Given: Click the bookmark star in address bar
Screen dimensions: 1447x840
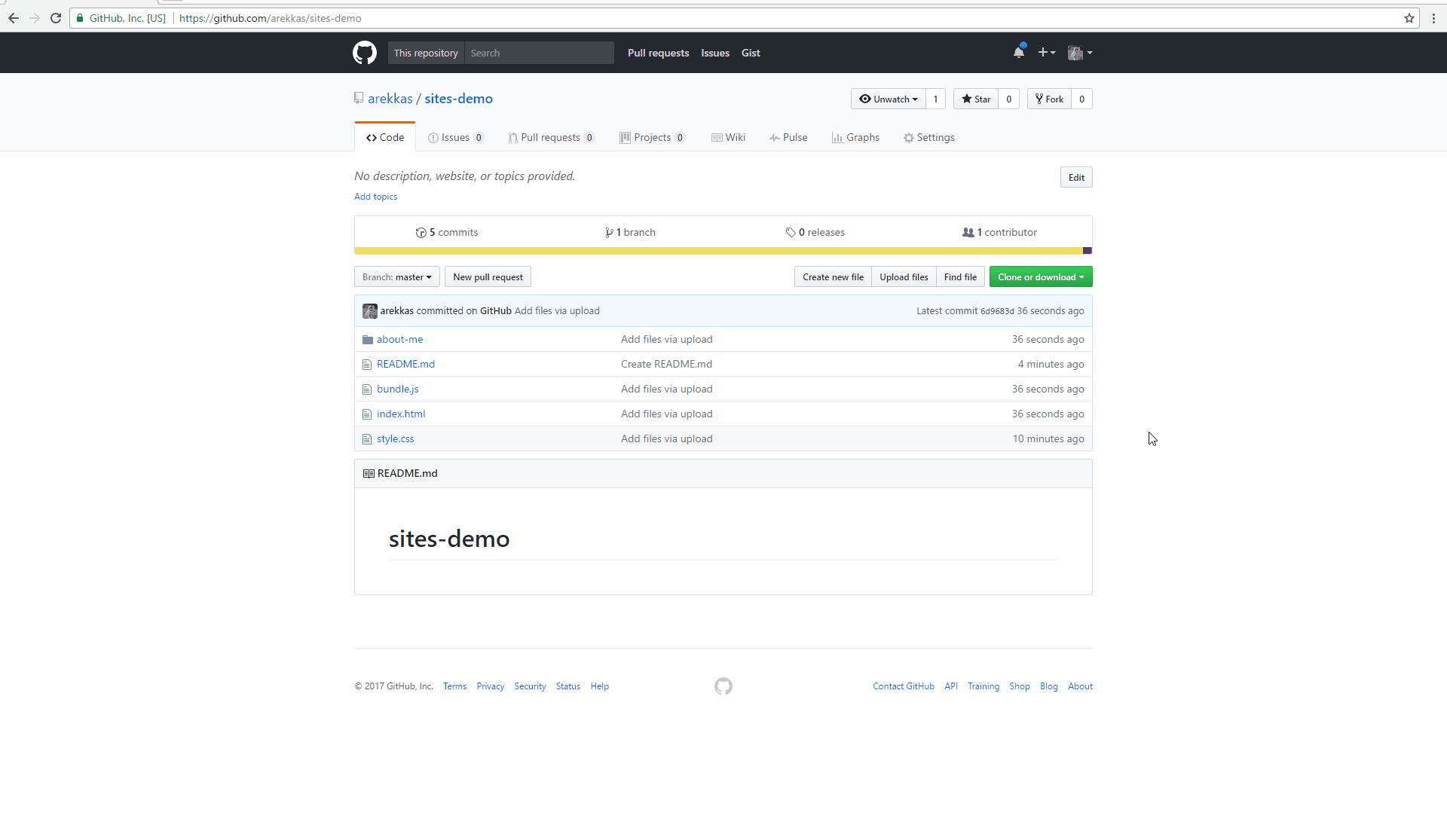Looking at the screenshot, I should point(1409,18).
